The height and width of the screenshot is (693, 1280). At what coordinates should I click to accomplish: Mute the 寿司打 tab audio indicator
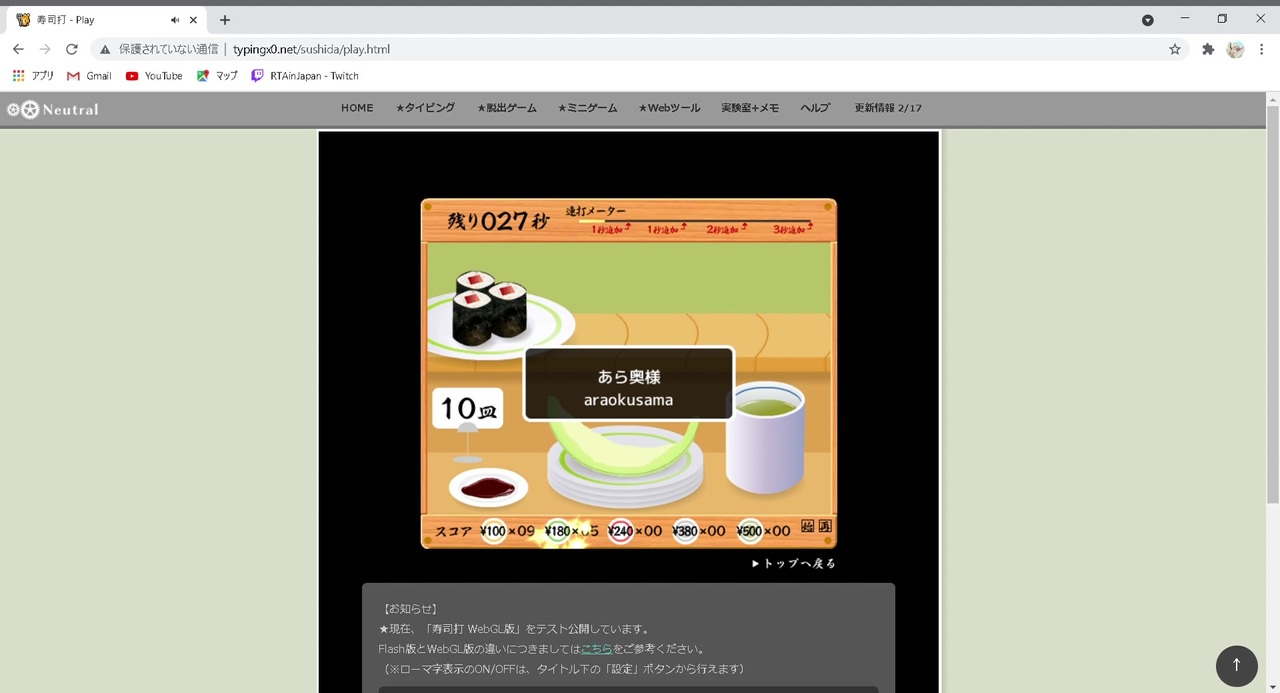[175, 19]
